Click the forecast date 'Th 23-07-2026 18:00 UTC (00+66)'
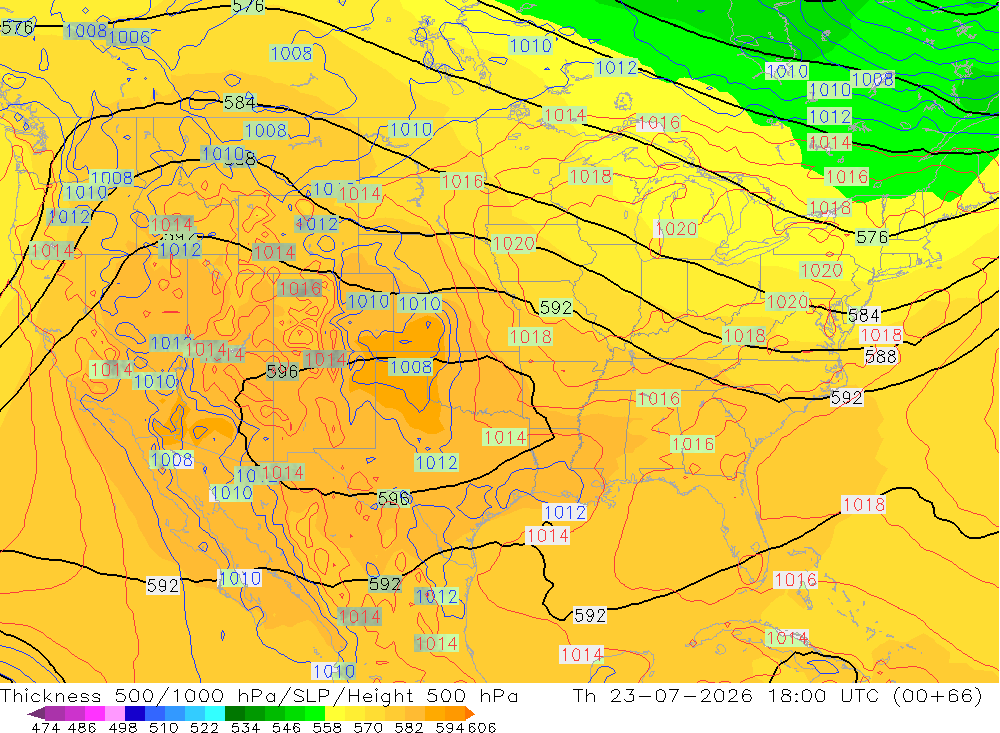1000x733 pixels. [x=777, y=695]
